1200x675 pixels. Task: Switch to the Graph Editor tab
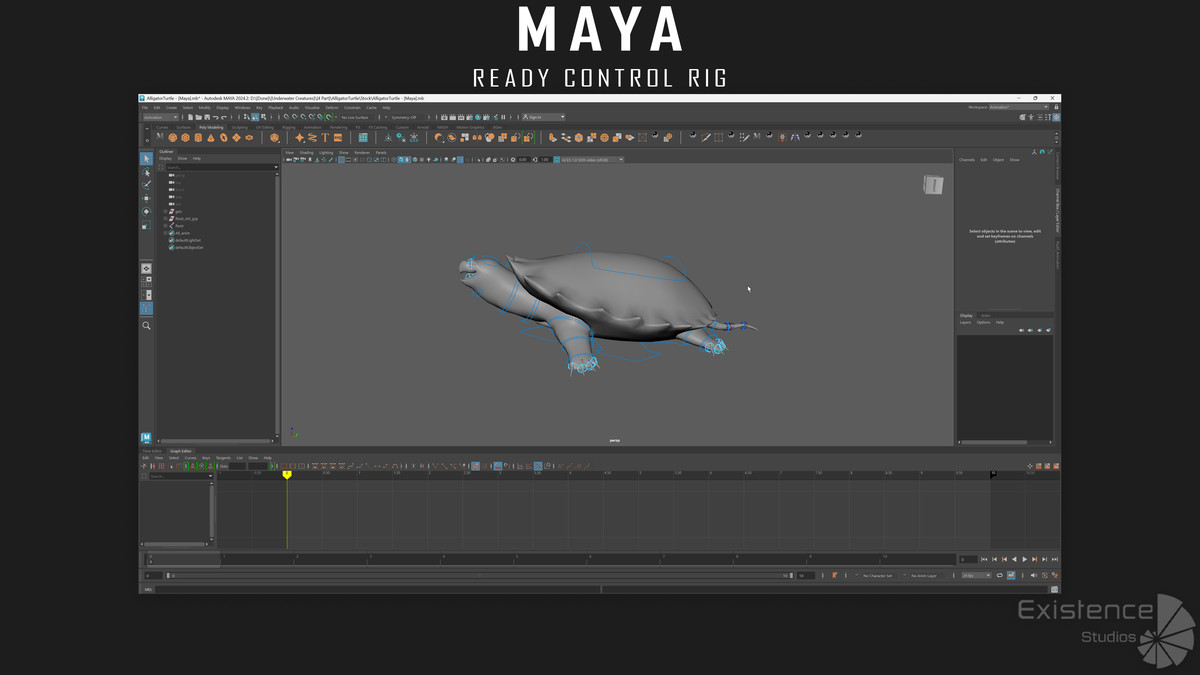(x=181, y=451)
